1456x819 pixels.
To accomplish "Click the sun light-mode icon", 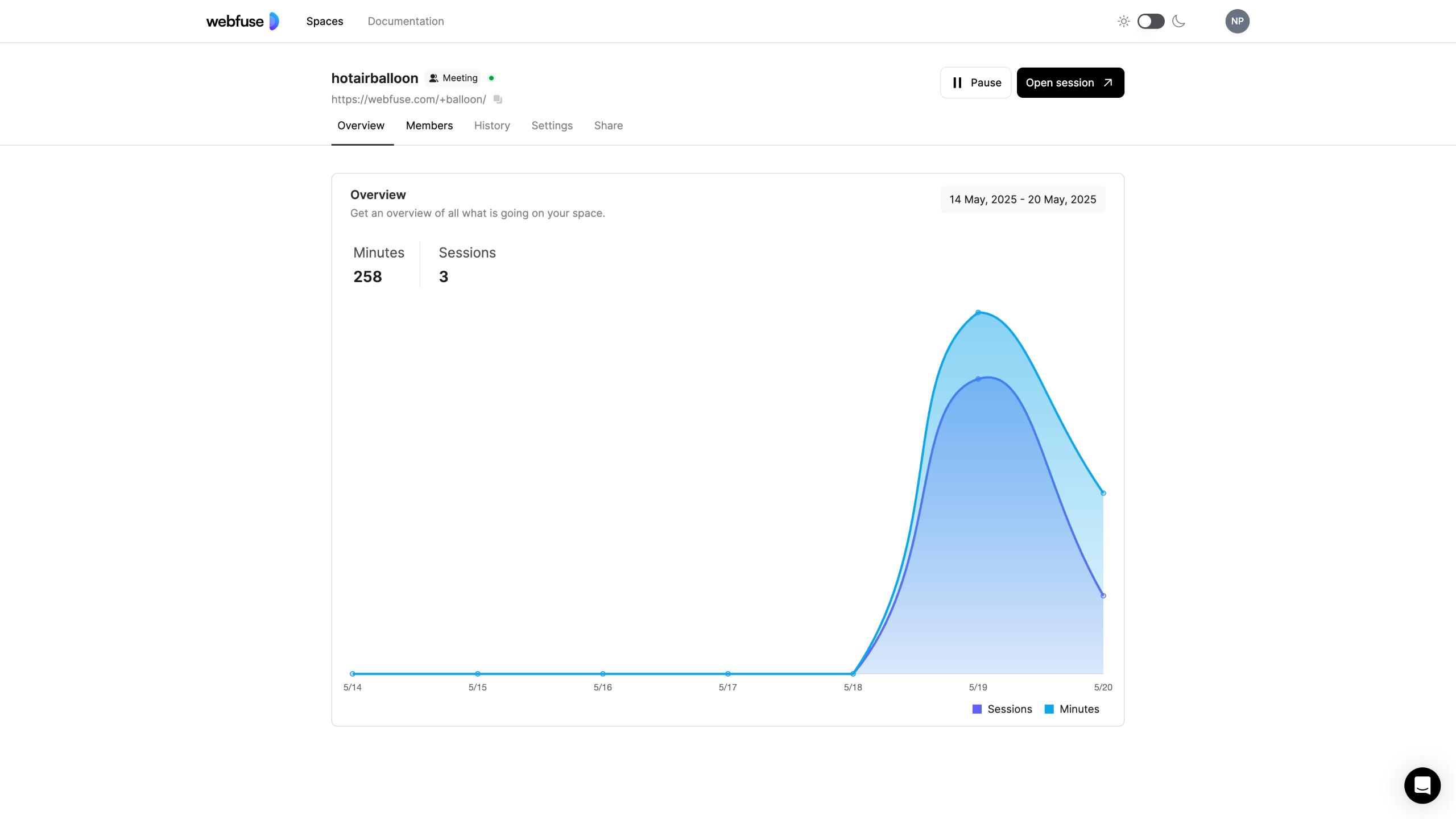I will click(x=1123, y=21).
